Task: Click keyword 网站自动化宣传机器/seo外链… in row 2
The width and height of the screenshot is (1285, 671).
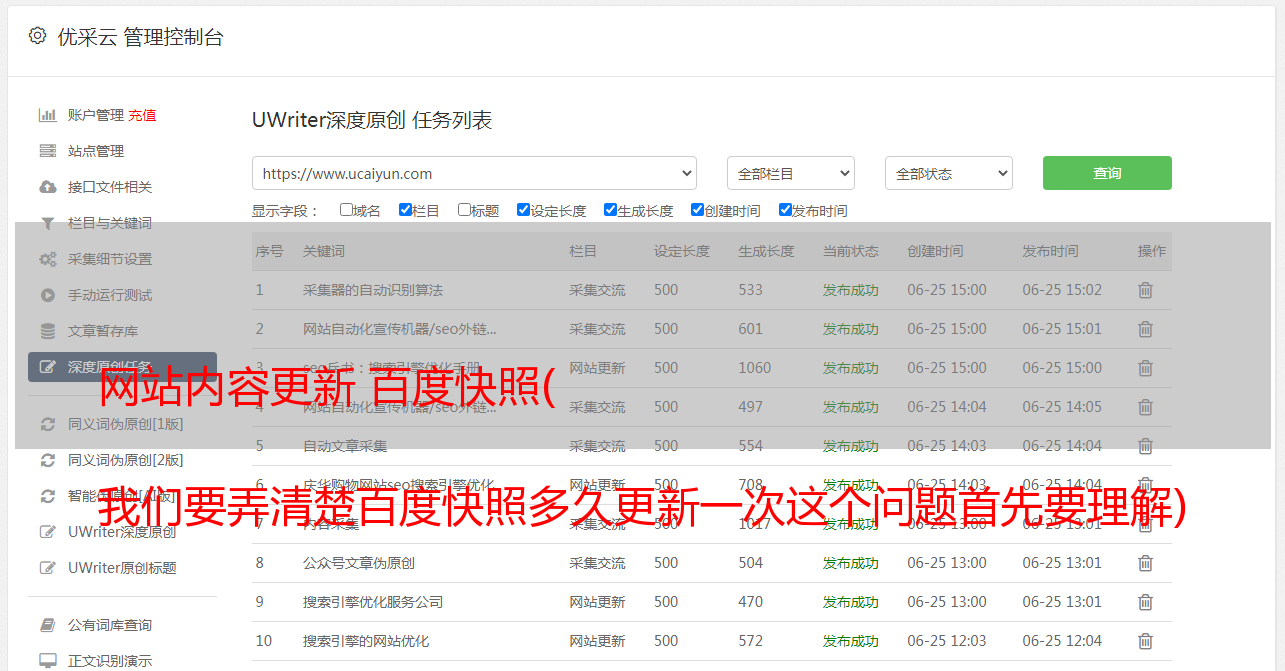Action: (400, 329)
